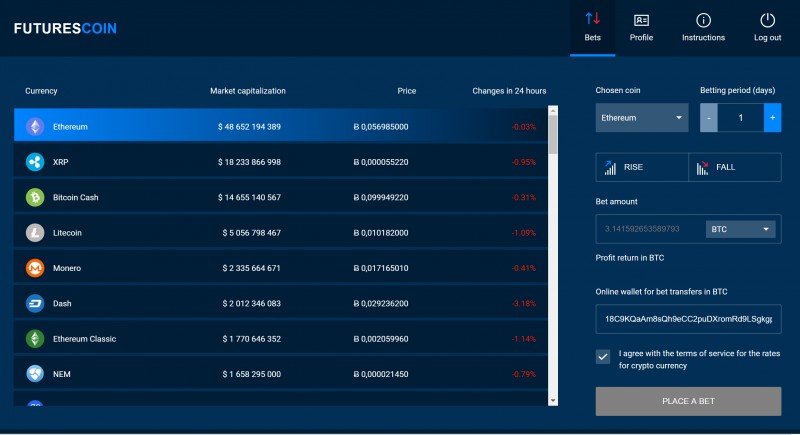This screenshot has width=800, height=435.
Task: Click the Monero coin icon
Action: [x=35, y=268]
